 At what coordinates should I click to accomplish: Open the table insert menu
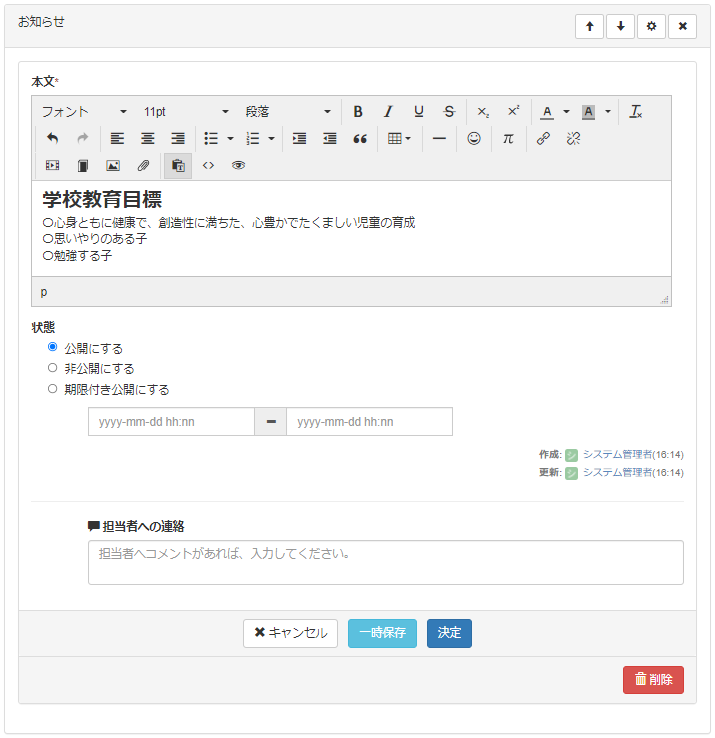coord(399,139)
